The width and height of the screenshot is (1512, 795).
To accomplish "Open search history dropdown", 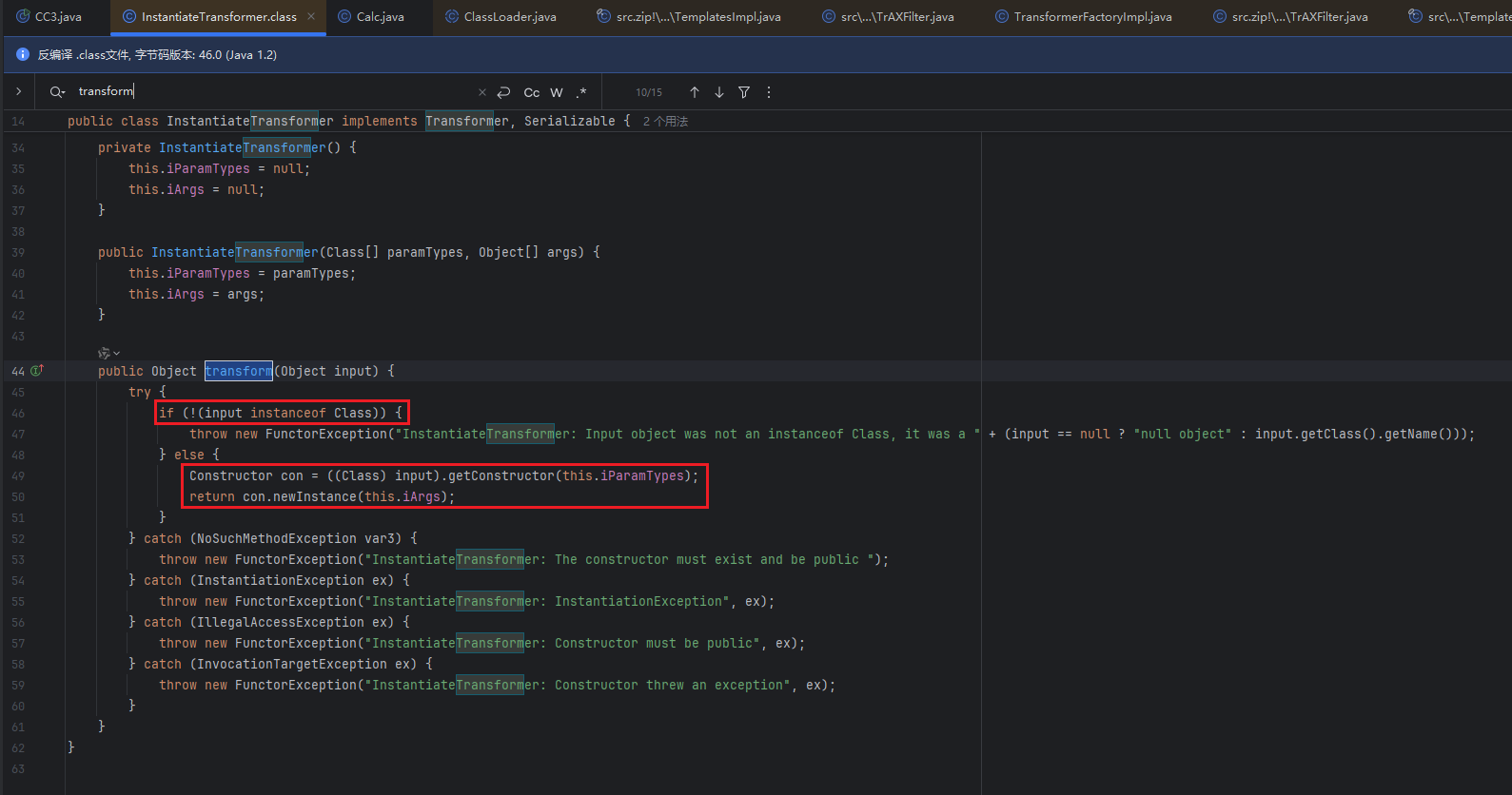I will coord(58,91).
